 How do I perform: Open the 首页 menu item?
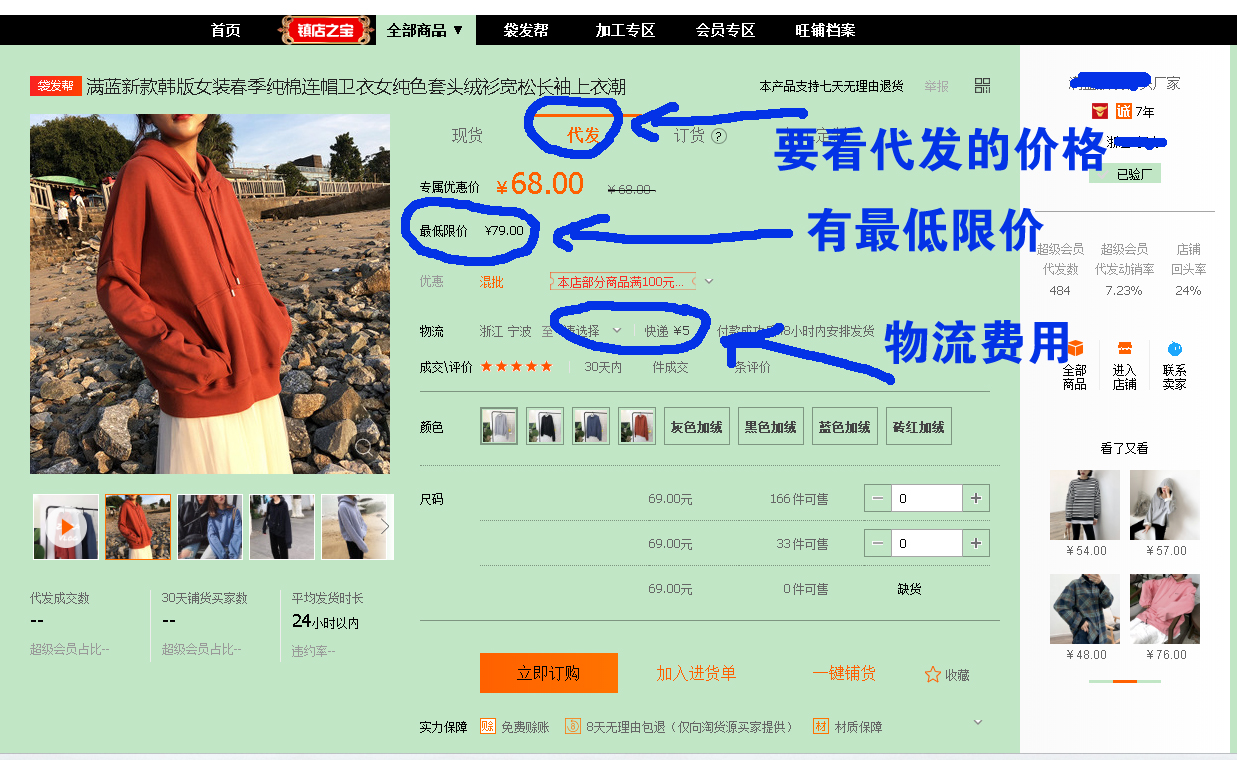click(225, 30)
